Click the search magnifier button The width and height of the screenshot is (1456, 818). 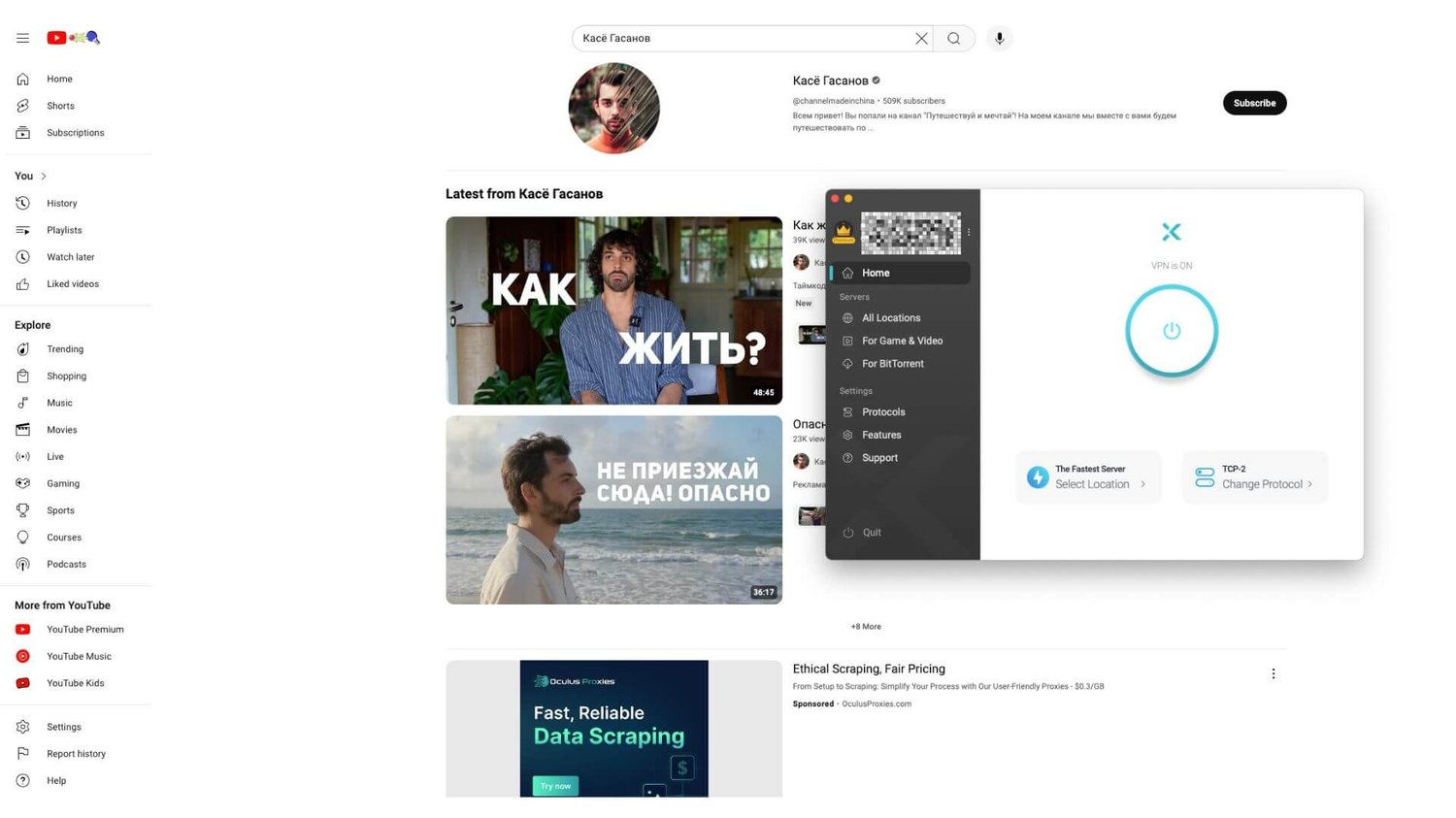(x=954, y=38)
